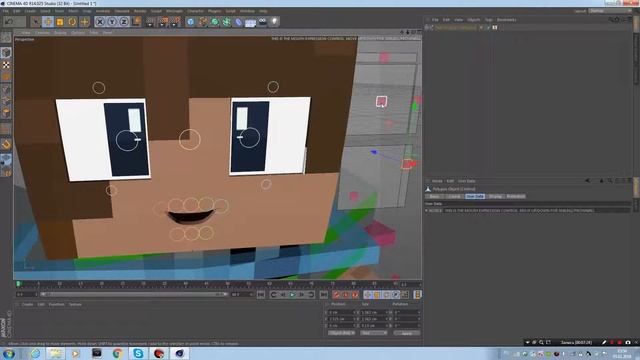Click the X position input field

coord(341,312)
